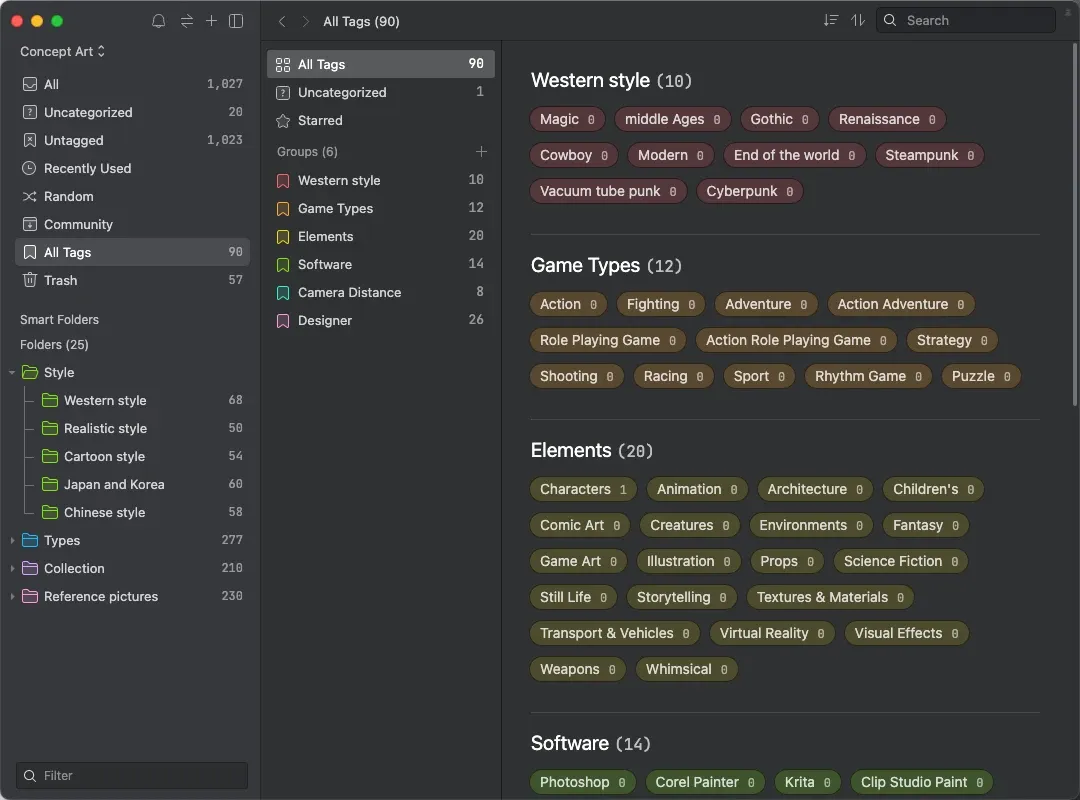Select Starred tags

pyautogui.click(x=381, y=121)
